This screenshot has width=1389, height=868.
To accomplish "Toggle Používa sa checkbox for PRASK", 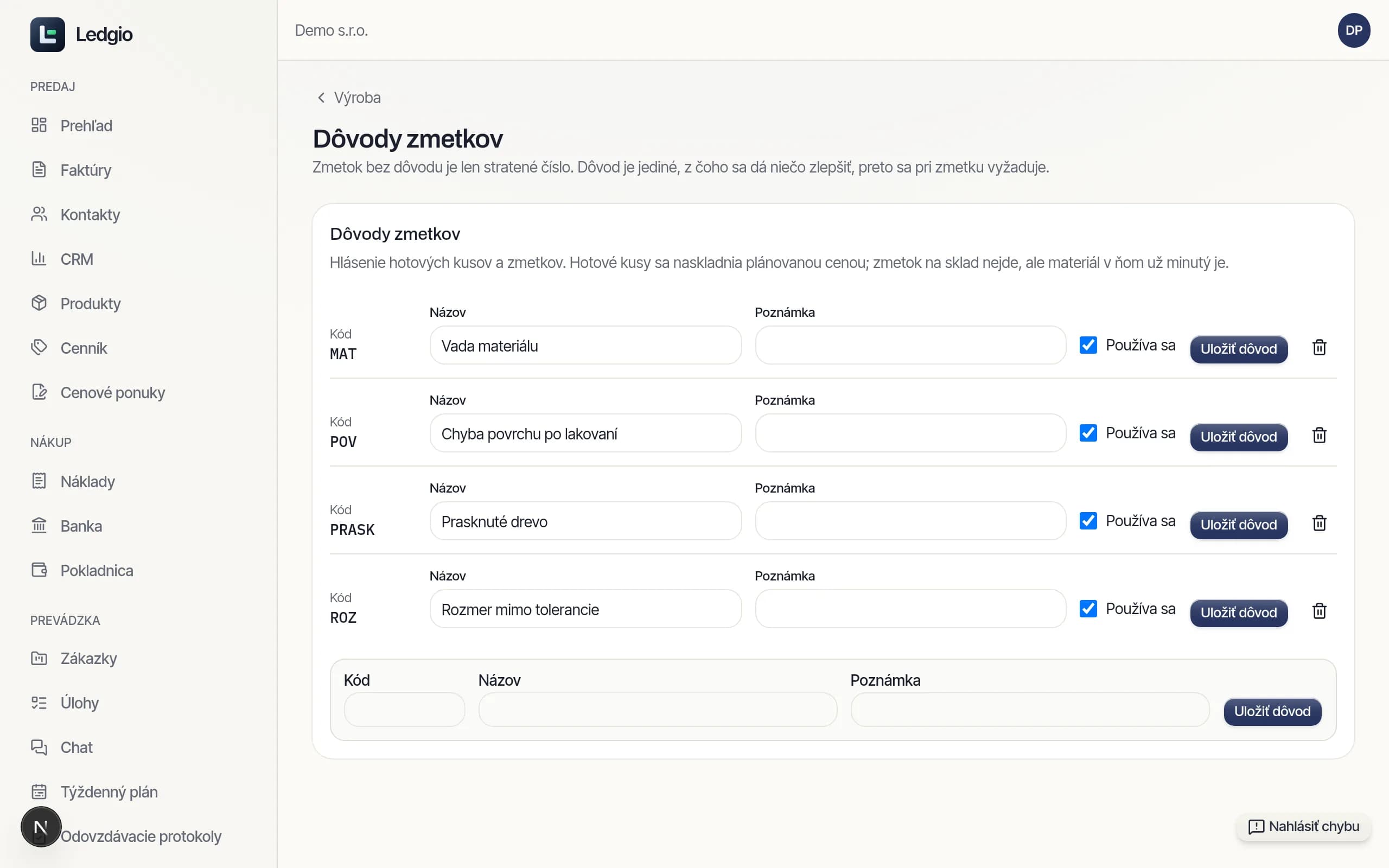I will click(1088, 521).
